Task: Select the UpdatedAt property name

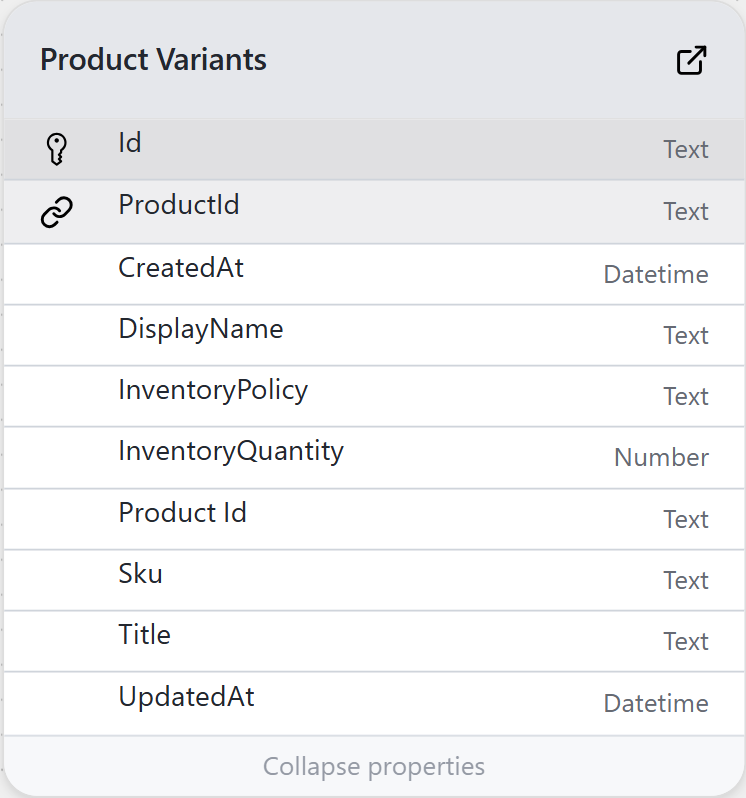Action: coord(186,697)
